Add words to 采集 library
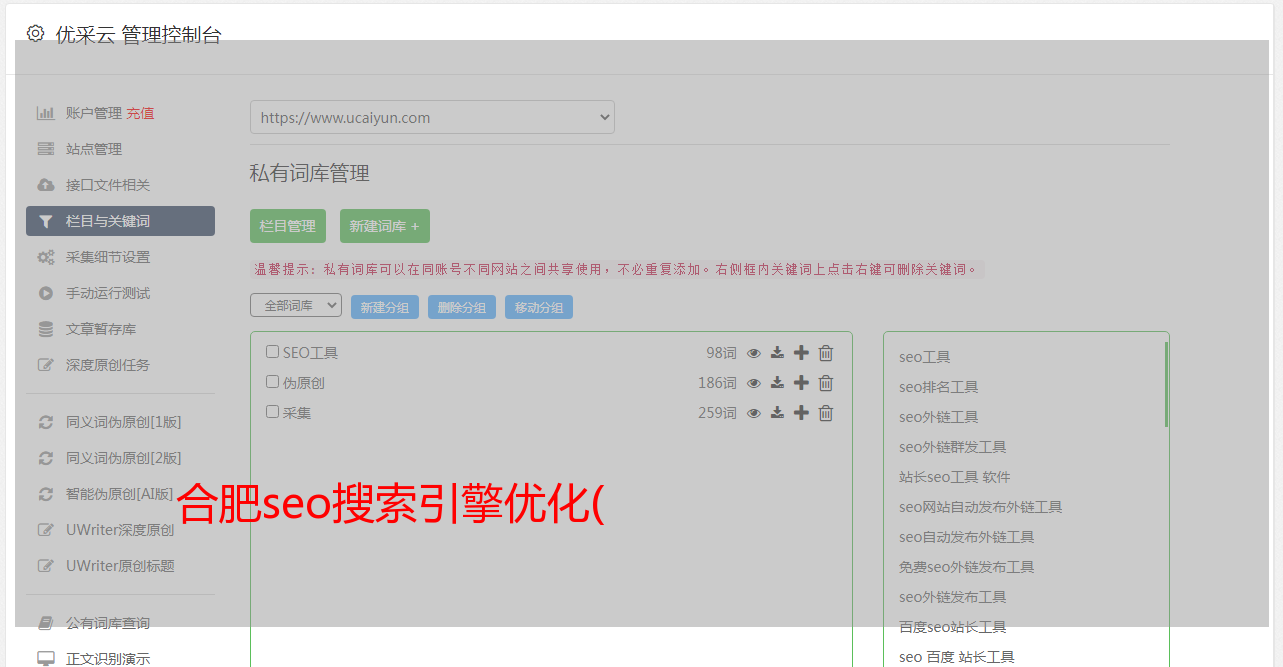This screenshot has width=1283, height=667. click(x=801, y=413)
